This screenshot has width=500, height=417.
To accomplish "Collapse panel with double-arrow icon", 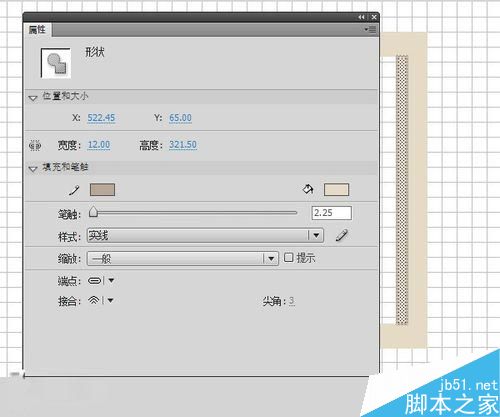I will click(x=361, y=17).
